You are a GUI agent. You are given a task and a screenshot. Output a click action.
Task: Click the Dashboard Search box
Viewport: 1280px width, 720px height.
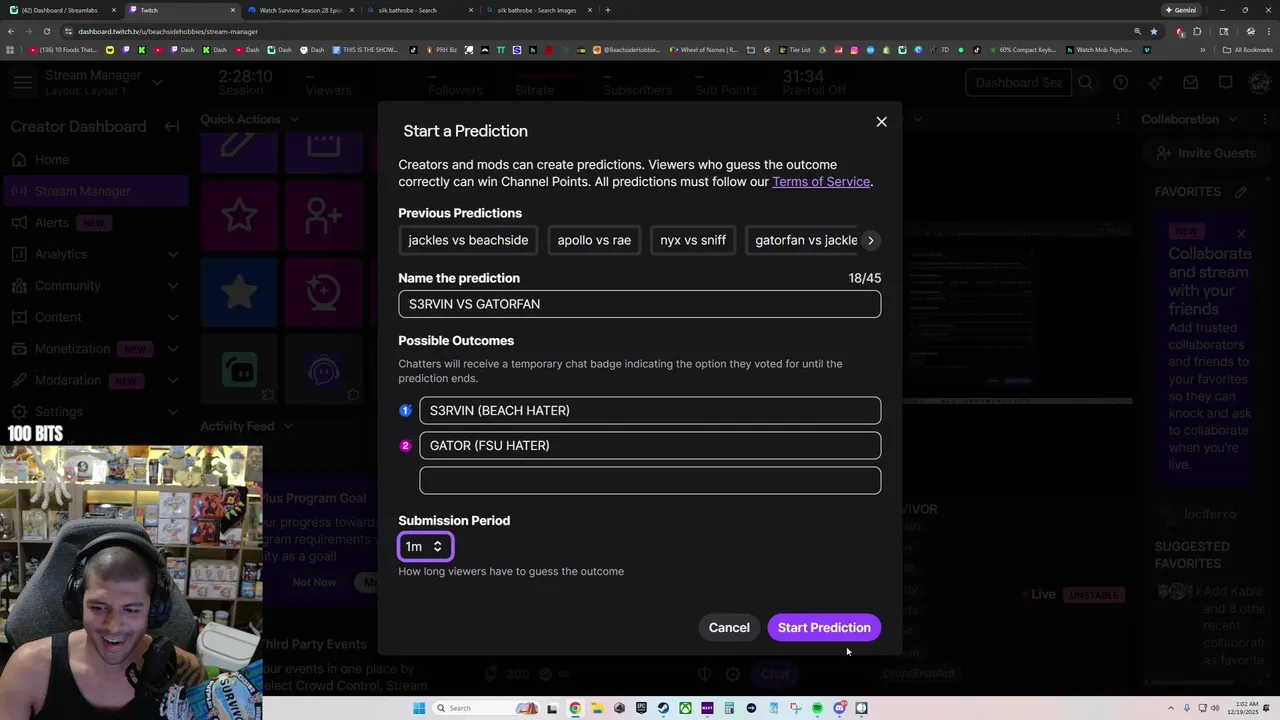(1018, 83)
